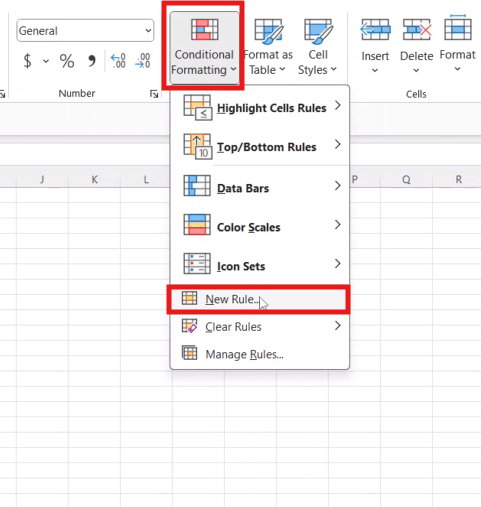This screenshot has height=507, width=481.
Task: Click the Icon Sets icon
Action: (x=197, y=263)
